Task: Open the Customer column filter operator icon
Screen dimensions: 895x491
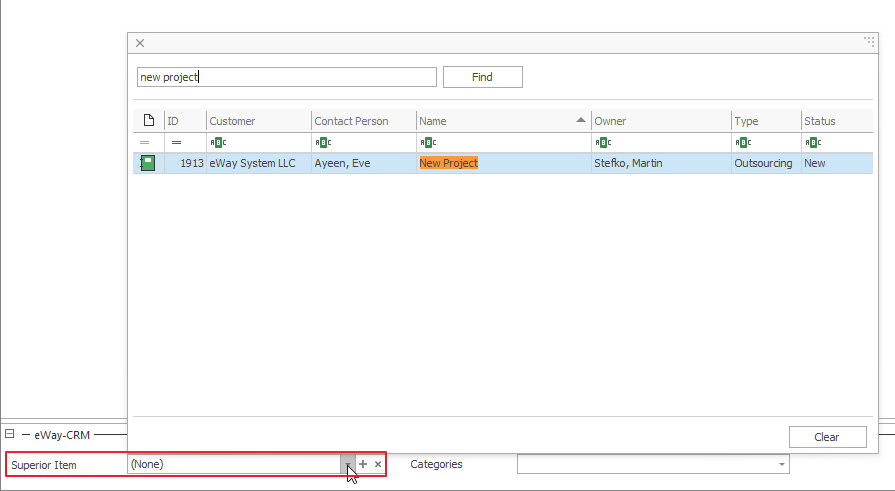Action: coord(216,142)
